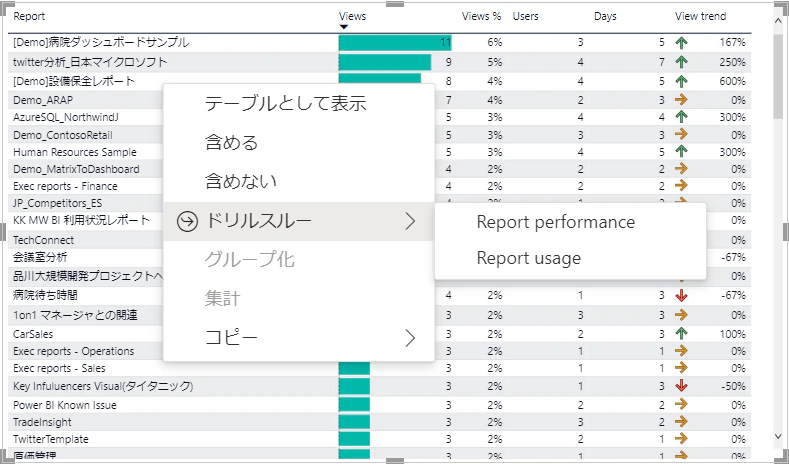Click Views data bar for twitter分析_日本マイクロソフト

pyautogui.click(x=385, y=62)
